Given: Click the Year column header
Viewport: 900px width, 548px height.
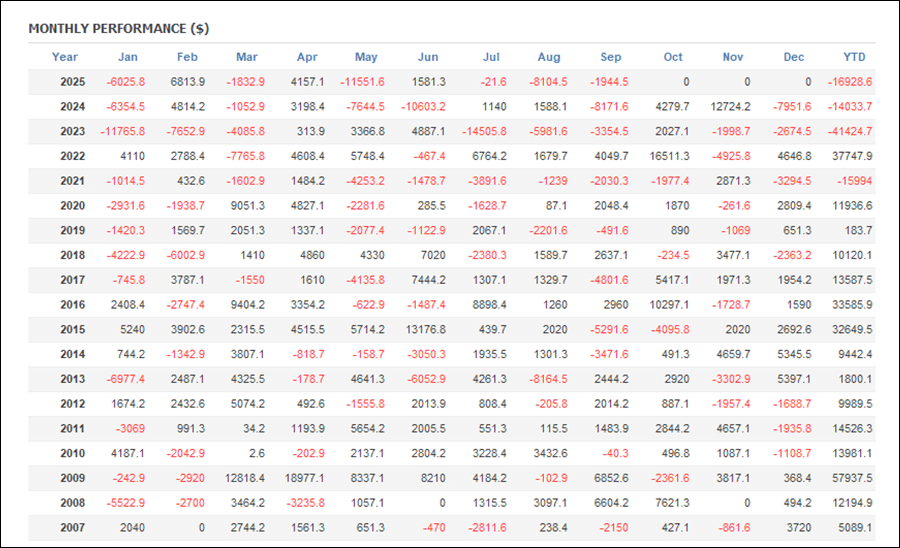Looking at the screenshot, I should pyautogui.click(x=65, y=57).
